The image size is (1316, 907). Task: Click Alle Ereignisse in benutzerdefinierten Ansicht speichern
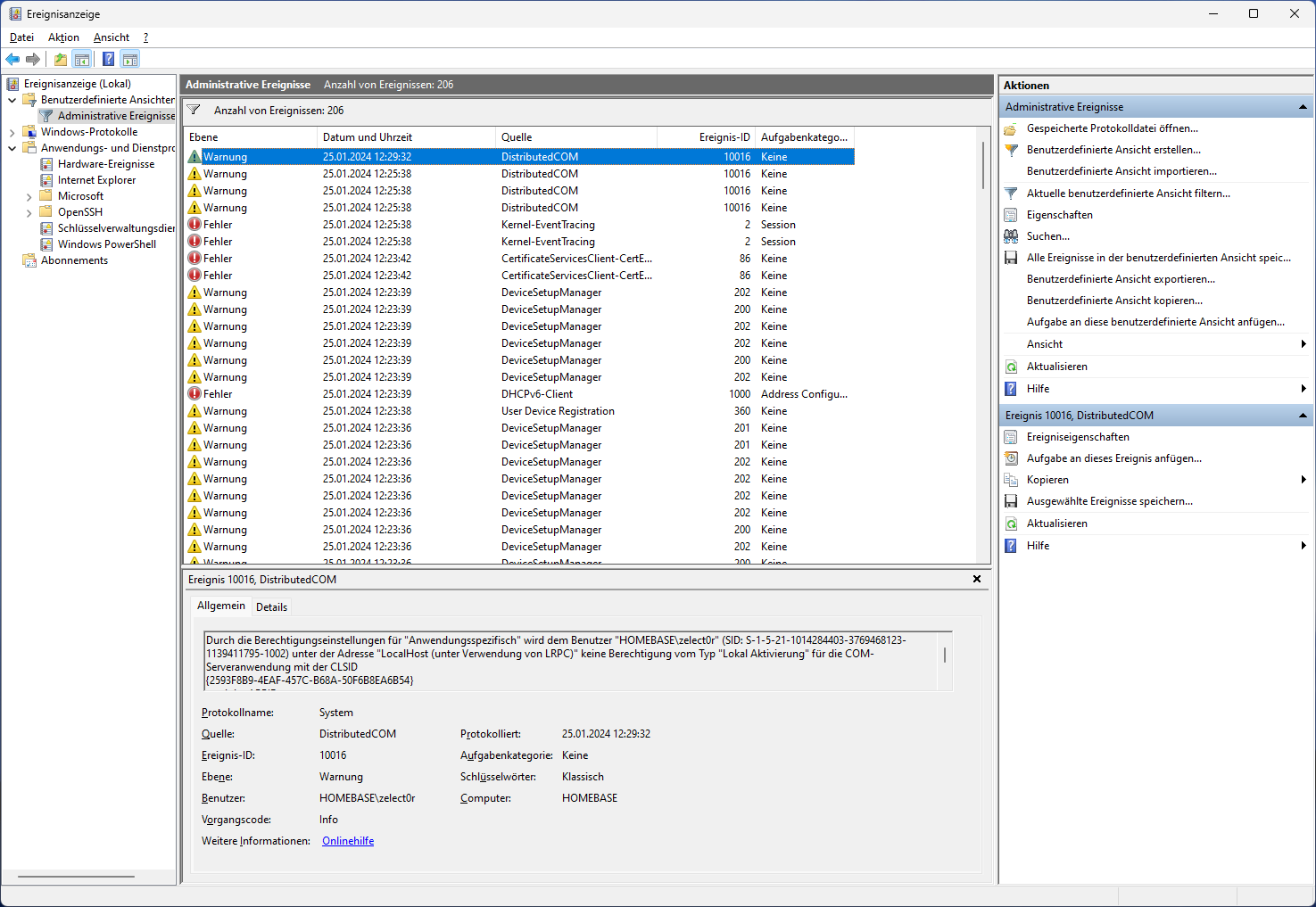(1159, 258)
